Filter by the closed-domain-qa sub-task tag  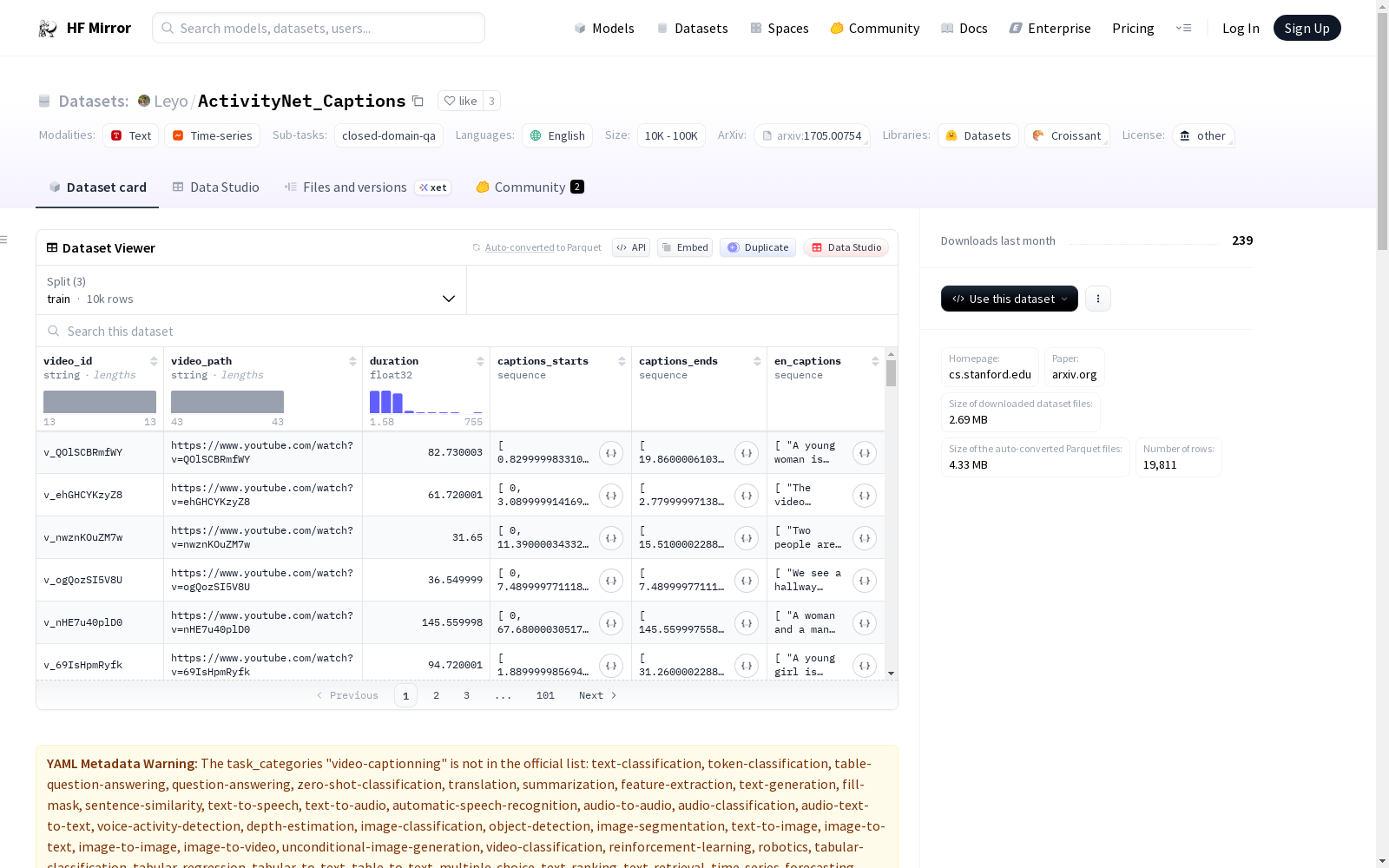coord(389,135)
